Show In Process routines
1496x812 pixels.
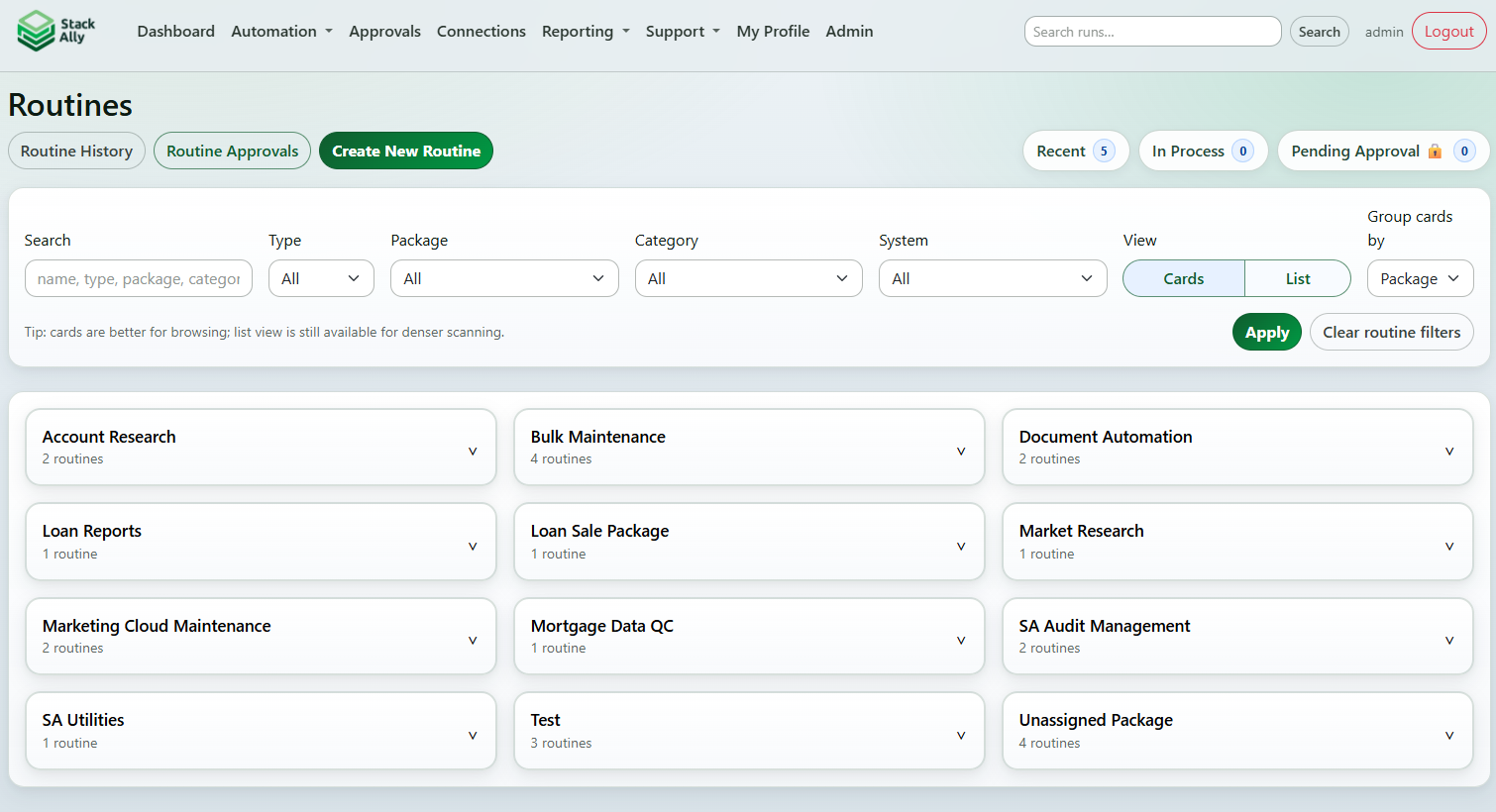click(1203, 151)
